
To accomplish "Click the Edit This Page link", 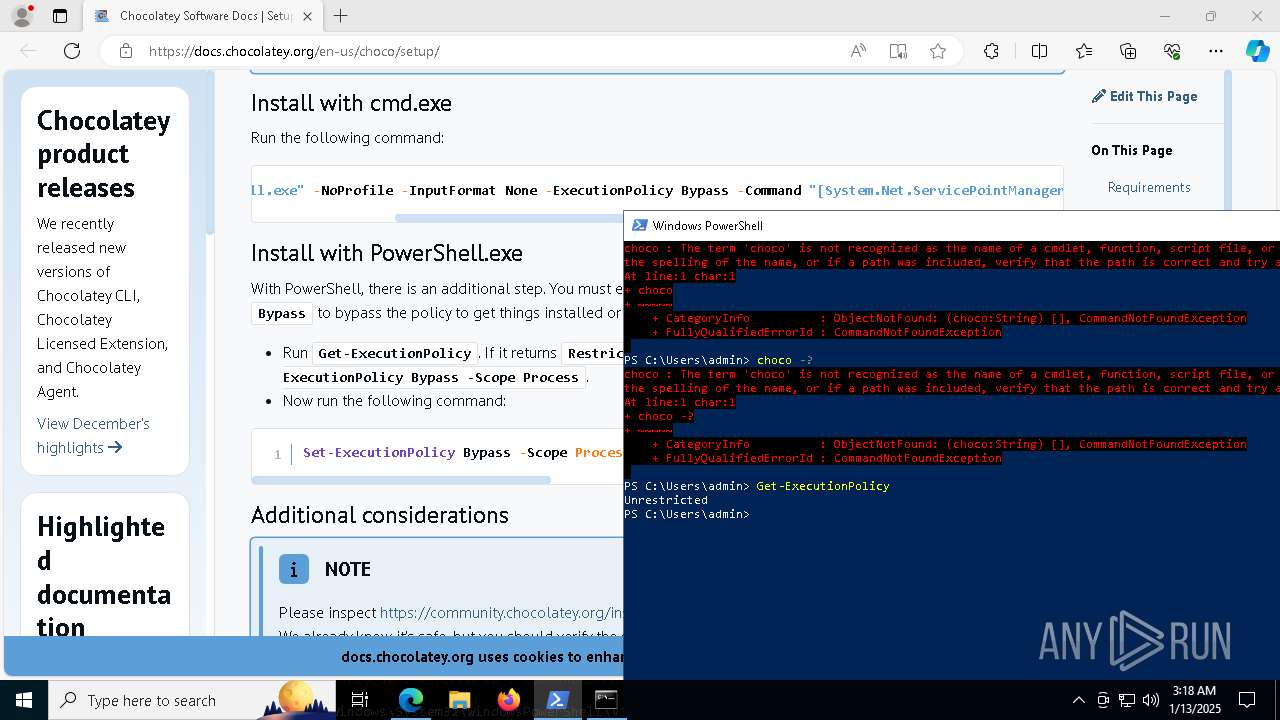I will click(x=1144, y=96).
